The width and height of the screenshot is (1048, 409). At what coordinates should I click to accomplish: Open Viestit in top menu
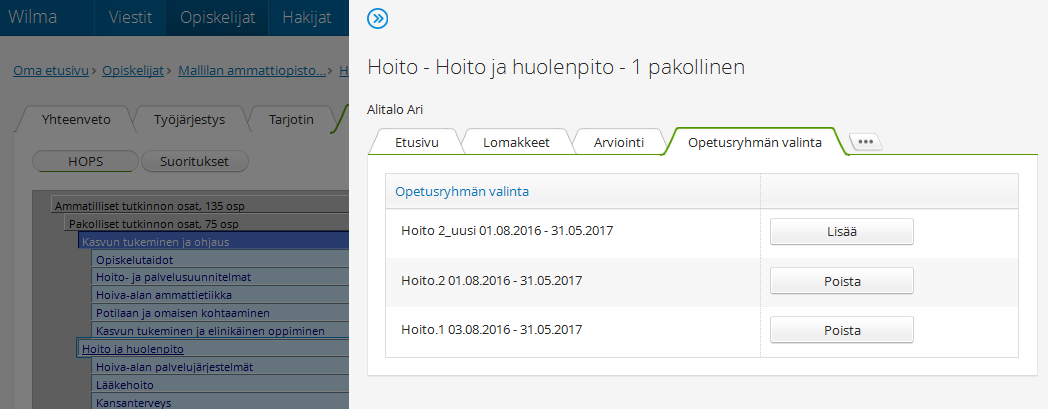137,17
